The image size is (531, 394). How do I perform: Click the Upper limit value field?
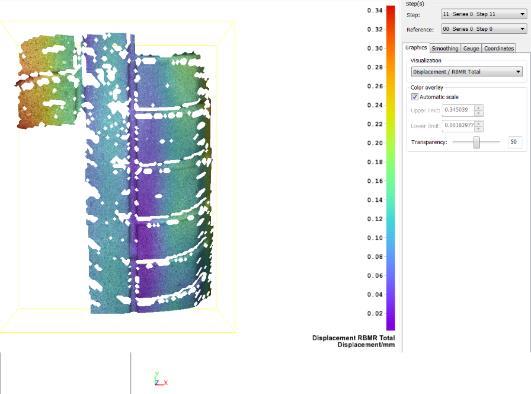[458, 110]
